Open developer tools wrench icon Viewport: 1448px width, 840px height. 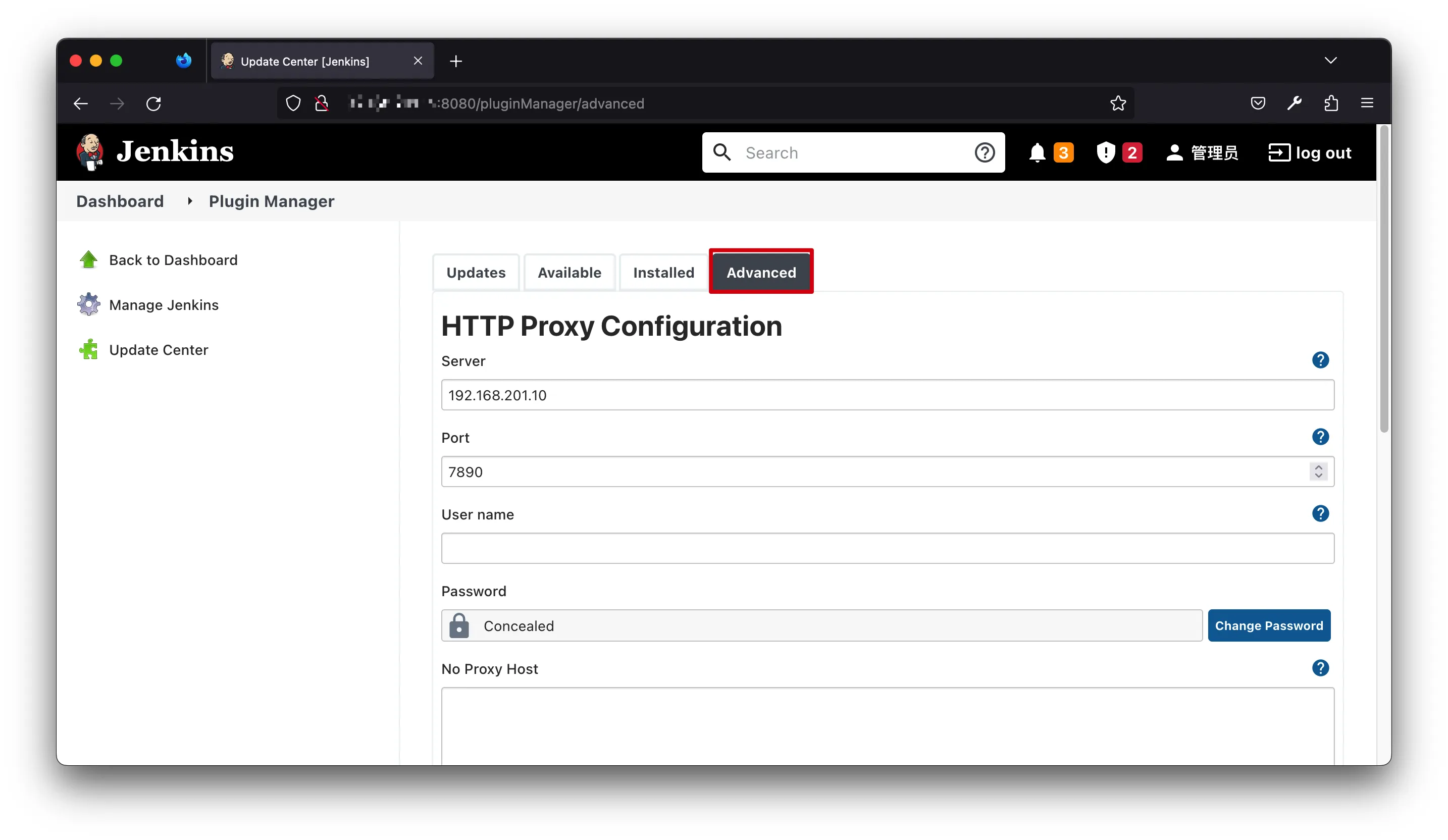coord(1294,103)
